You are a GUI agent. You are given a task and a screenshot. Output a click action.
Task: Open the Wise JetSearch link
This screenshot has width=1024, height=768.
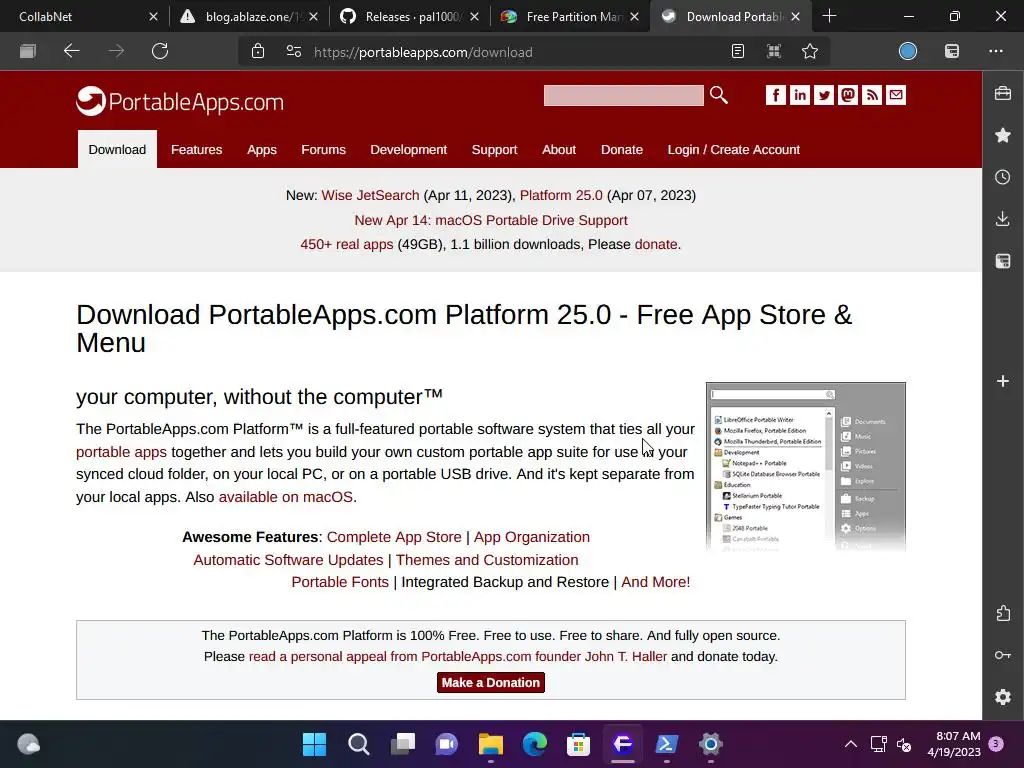(370, 195)
